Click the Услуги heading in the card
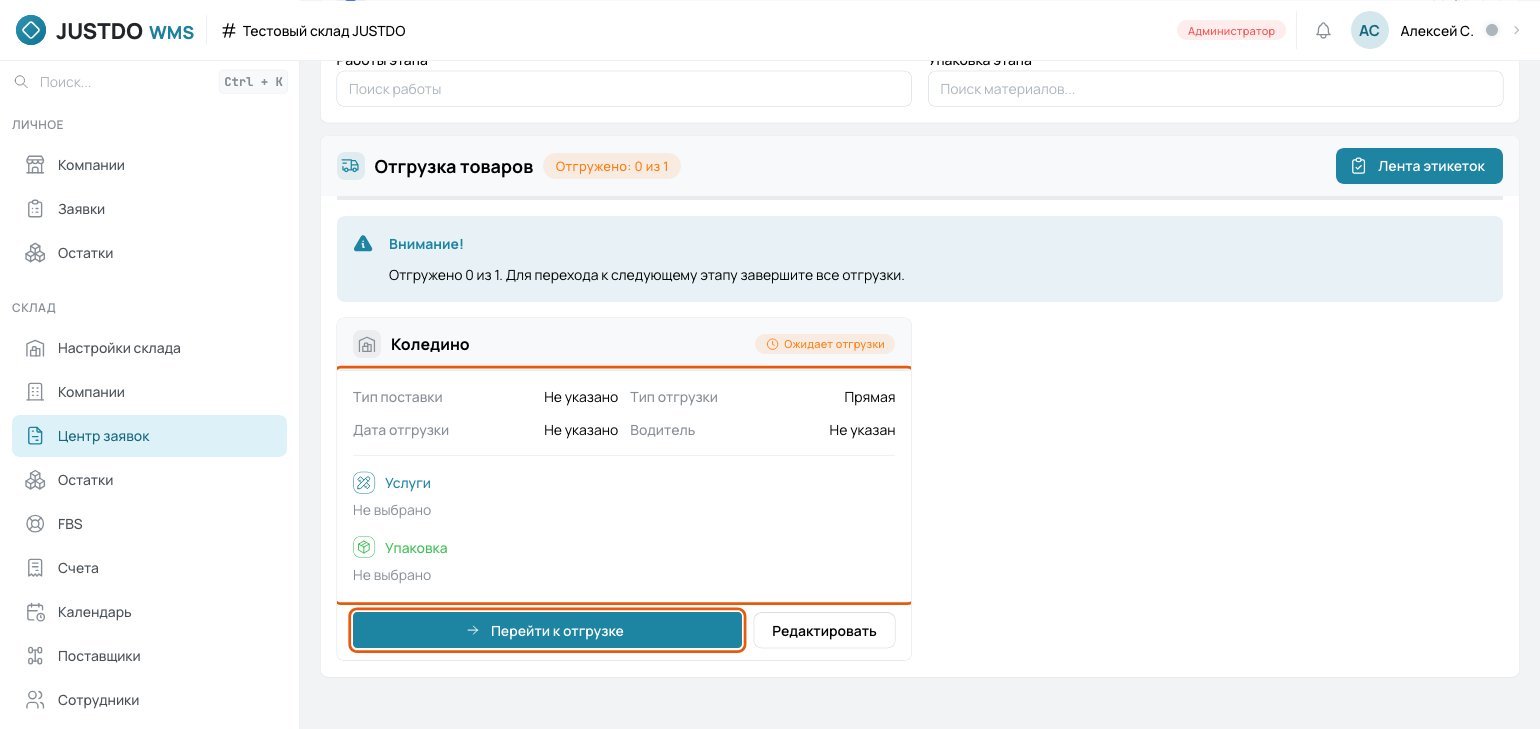The width and height of the screenshot is (1540, 729). [x=408, y=483]
